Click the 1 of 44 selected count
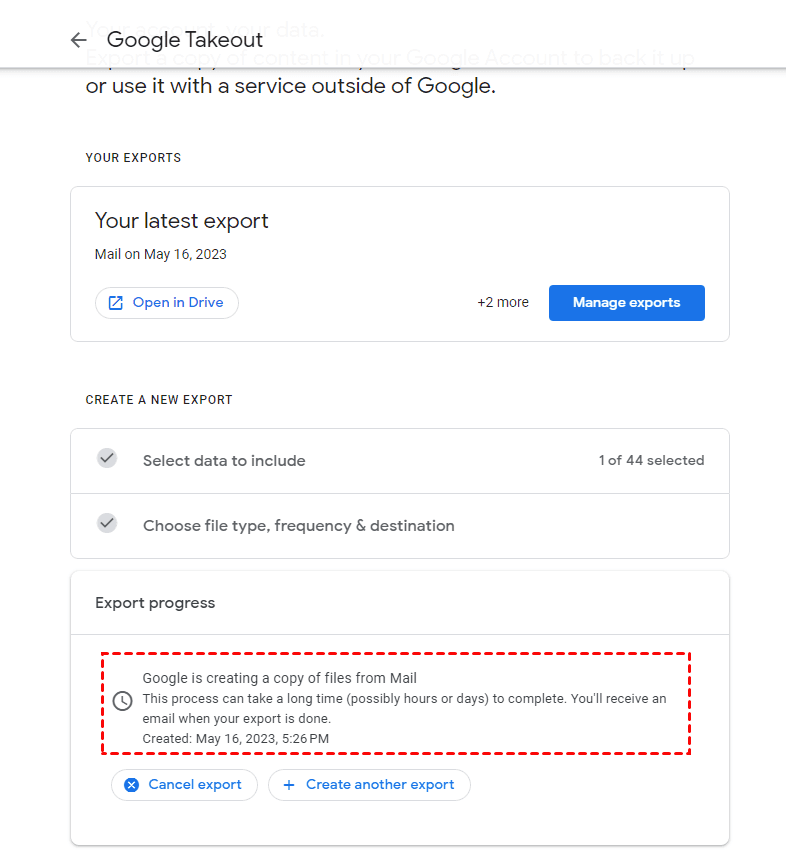The height and width of the screenshot is (863, 786). [651, 461]
